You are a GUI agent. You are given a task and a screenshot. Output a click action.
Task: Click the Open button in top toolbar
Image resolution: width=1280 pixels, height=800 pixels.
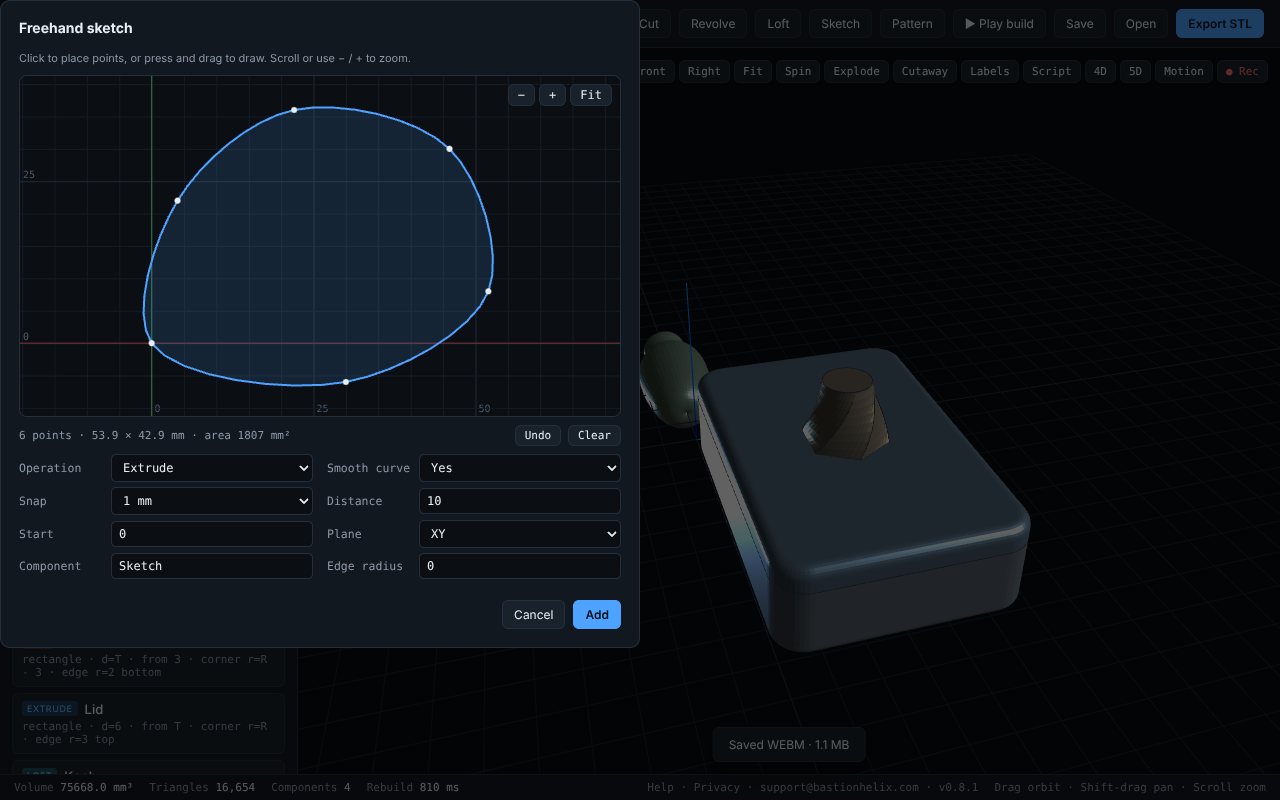(1141, 24)
